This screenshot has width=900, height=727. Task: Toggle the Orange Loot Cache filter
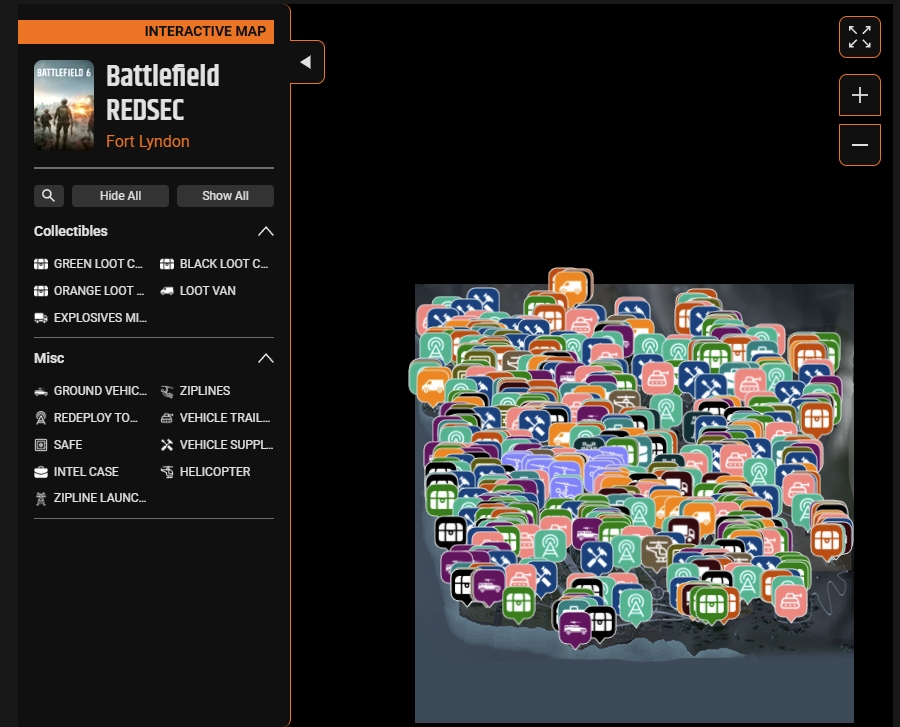pyautogui.click(x=40, y=290)
